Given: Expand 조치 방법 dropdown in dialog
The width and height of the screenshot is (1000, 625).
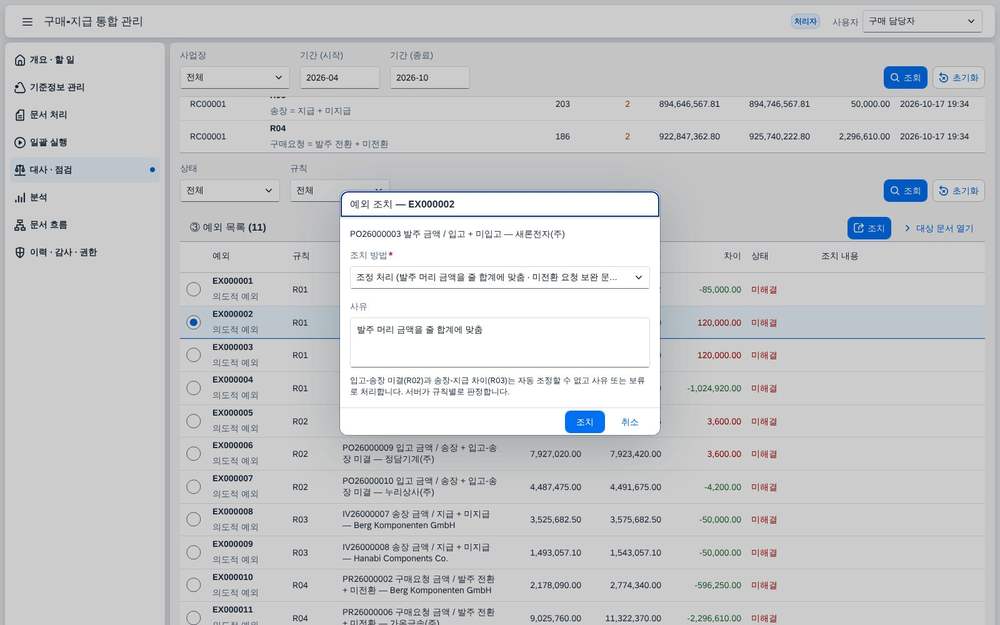Looking at the screenshot, I should 499,277.
